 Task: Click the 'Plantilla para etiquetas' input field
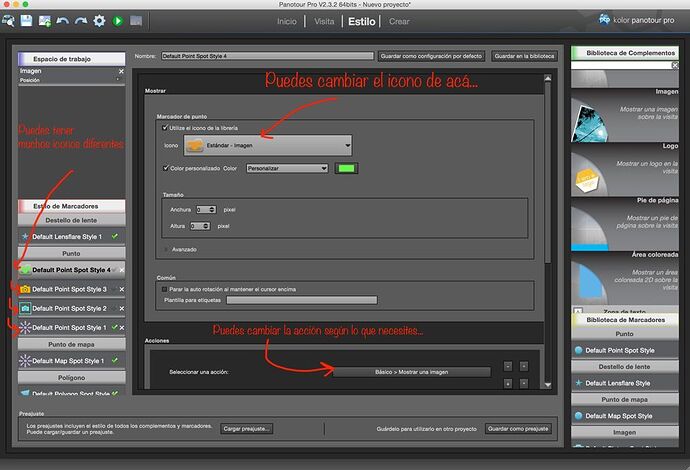301,300
